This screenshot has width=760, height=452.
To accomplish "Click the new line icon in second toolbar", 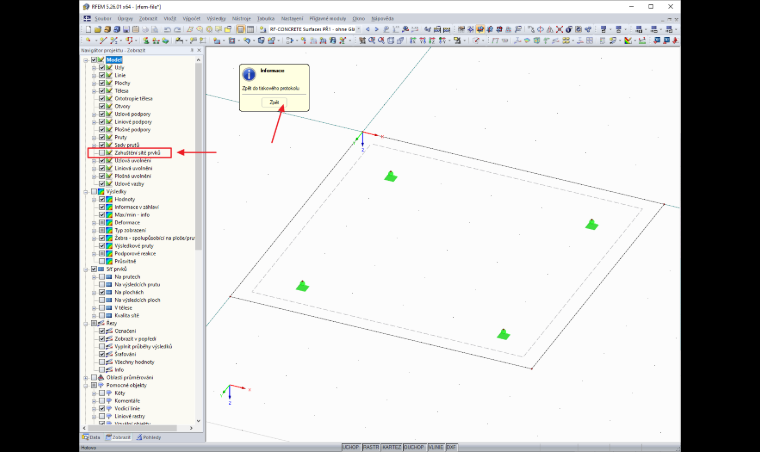I will pyautogui.click(x=103, y=41).
